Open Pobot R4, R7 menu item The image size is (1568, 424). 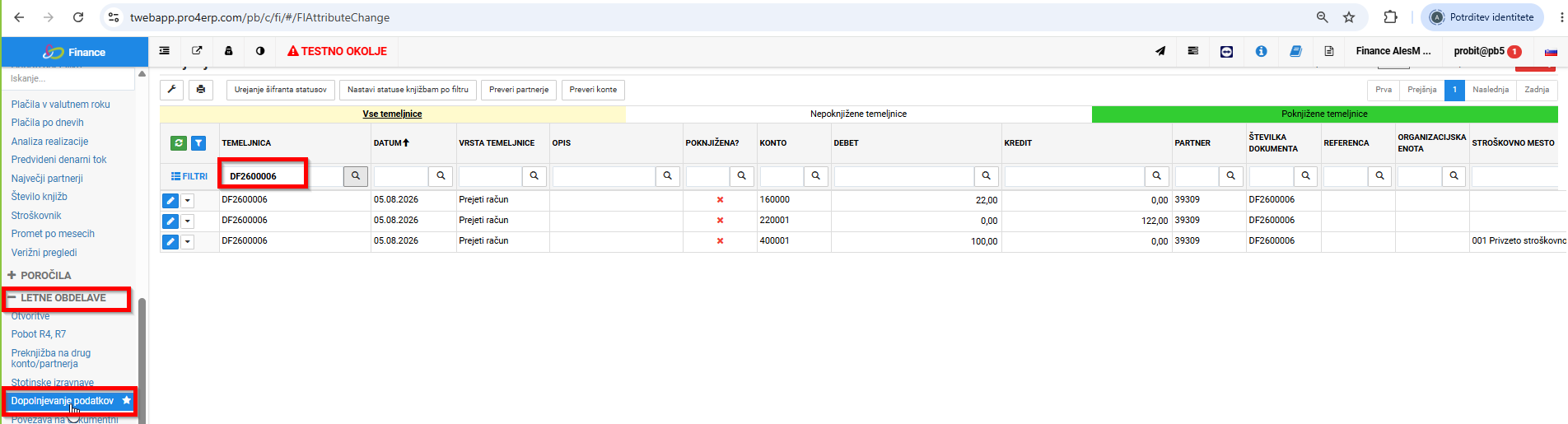click(x=39, y=334)
